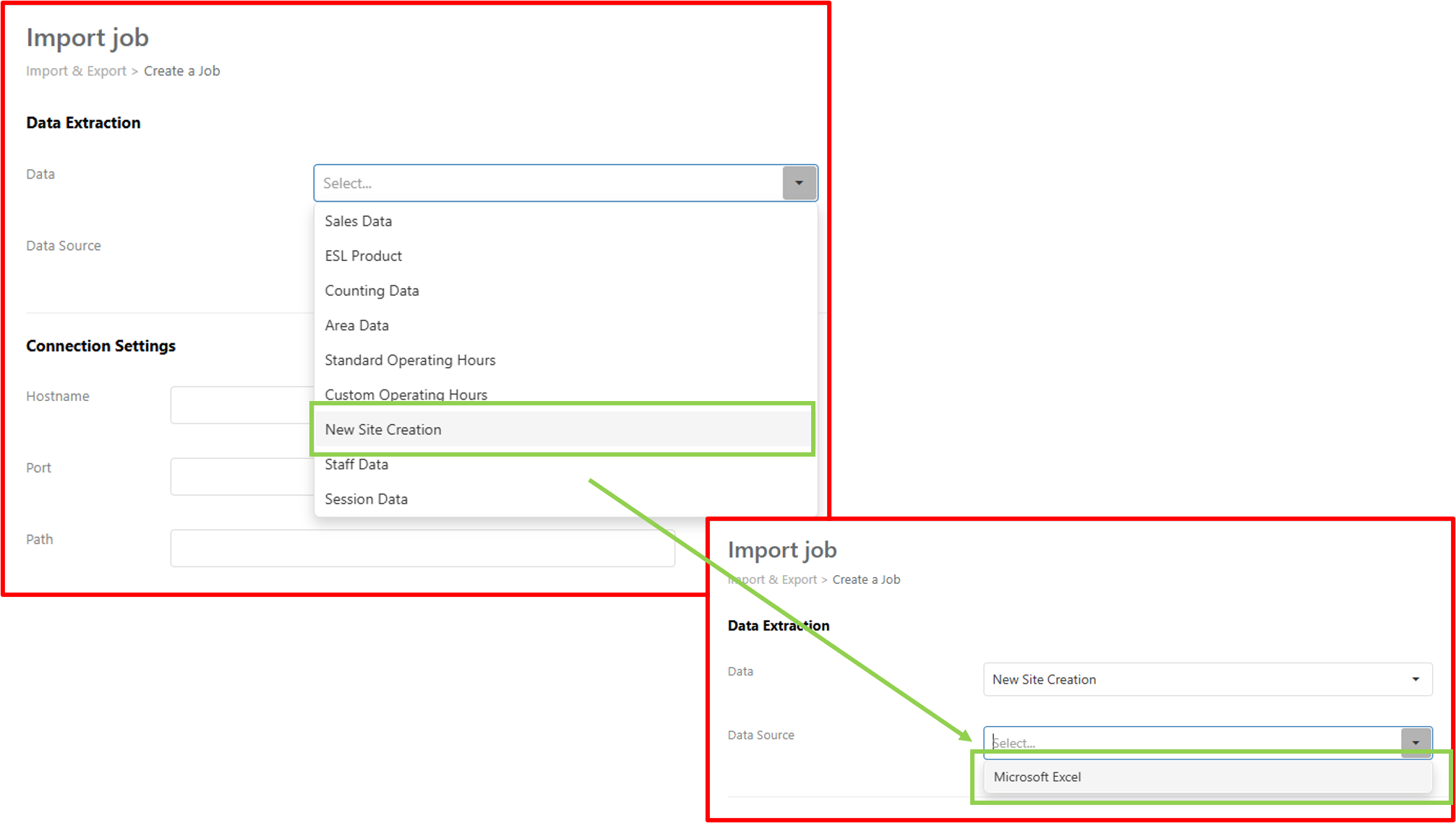Choose Standard Operating Hours entry
This screenshot has height=823, width=1456.
(x=410, y=360)
